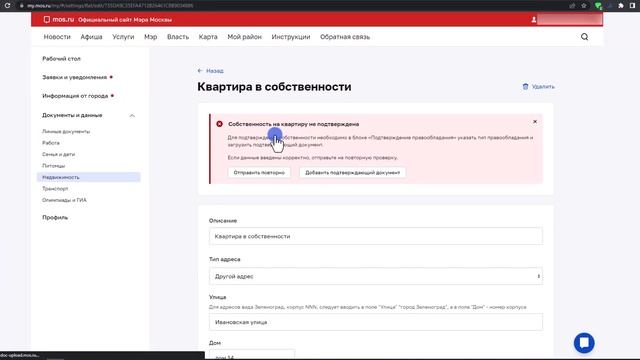Select Олимпиады и ГИА in the sidebar
The image size is (640, 360).
(64, 200)
